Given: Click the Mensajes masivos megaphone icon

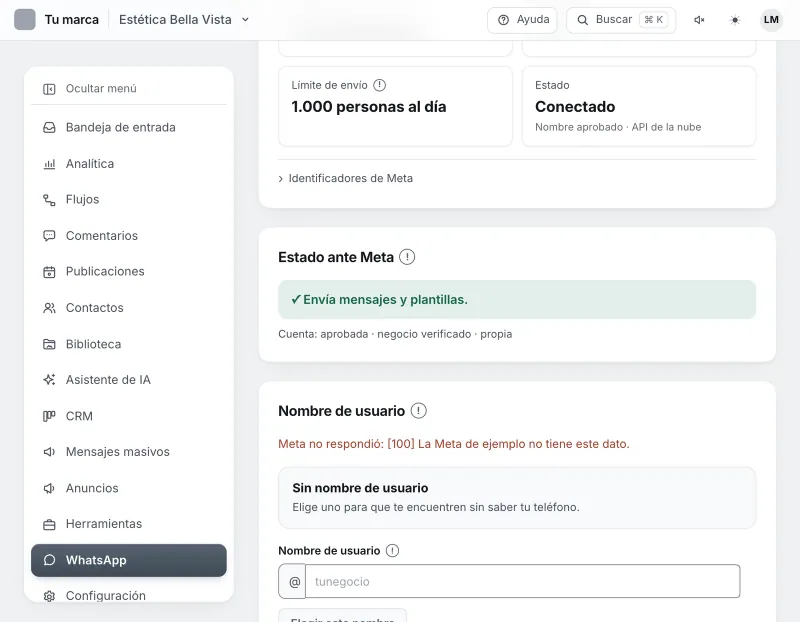Looking at the screenshot, I should pos(49,452).
